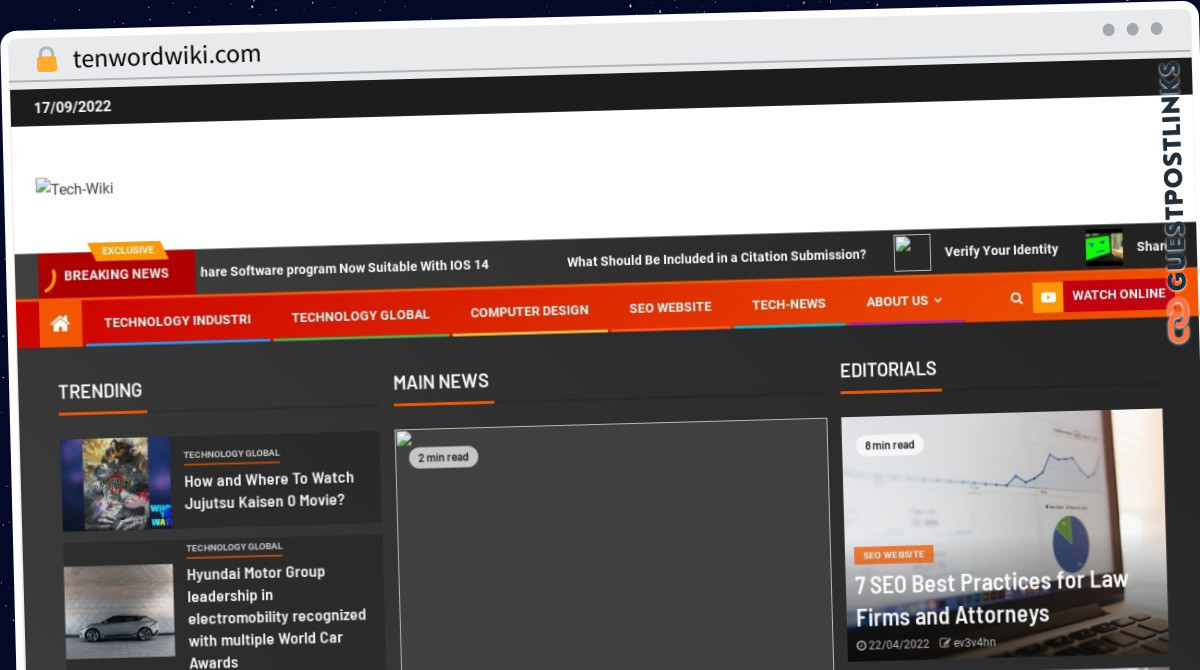
Task: Click the clock icon before 22/04/2022
Action: [862, 646]
